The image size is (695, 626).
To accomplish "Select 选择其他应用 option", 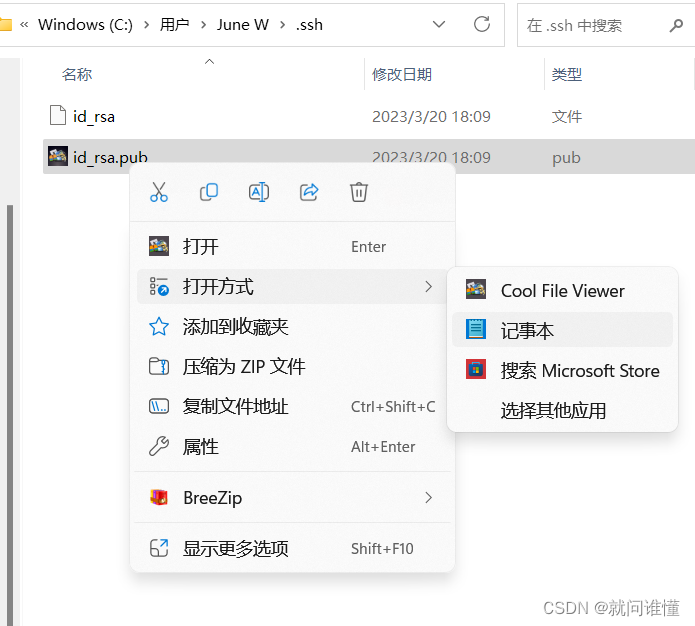I will click(562, 410).
